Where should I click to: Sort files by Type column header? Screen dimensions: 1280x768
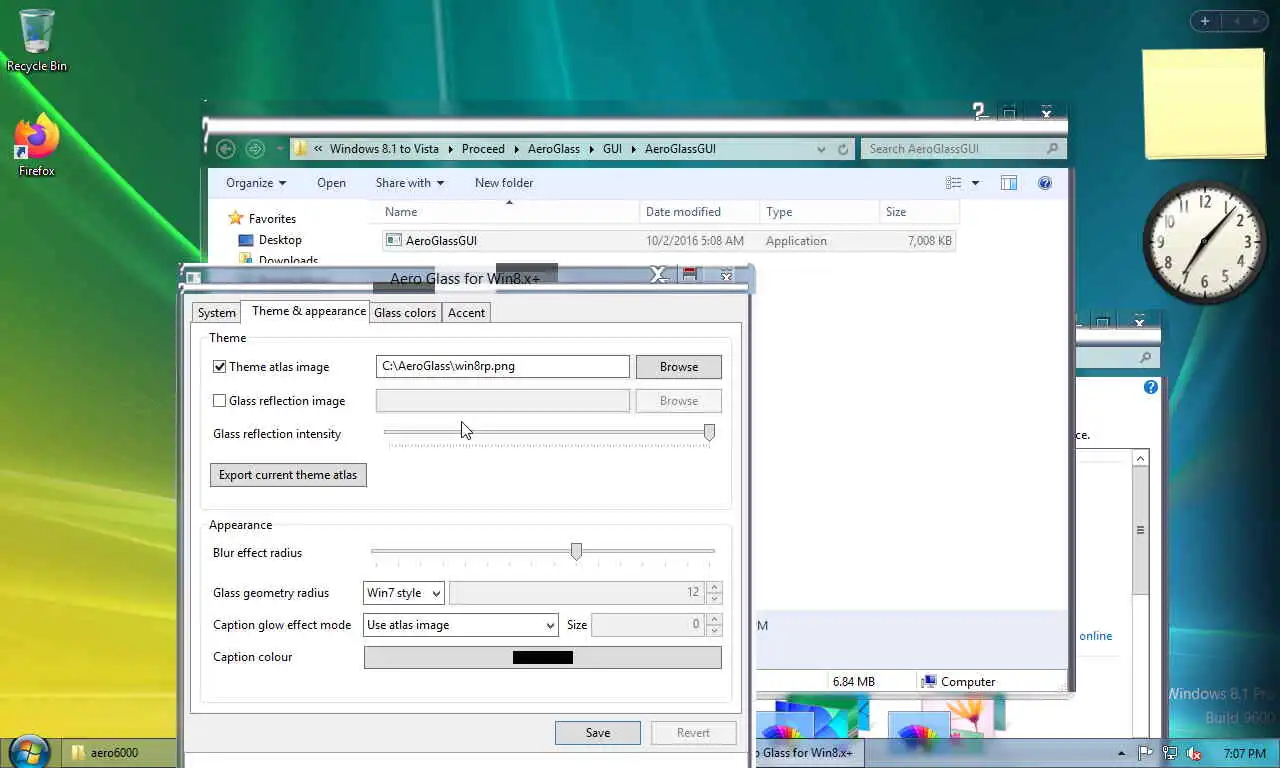point(819,212)
